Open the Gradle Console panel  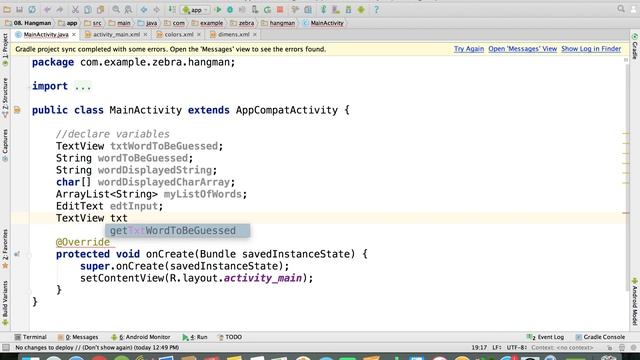tap(600, 337)
